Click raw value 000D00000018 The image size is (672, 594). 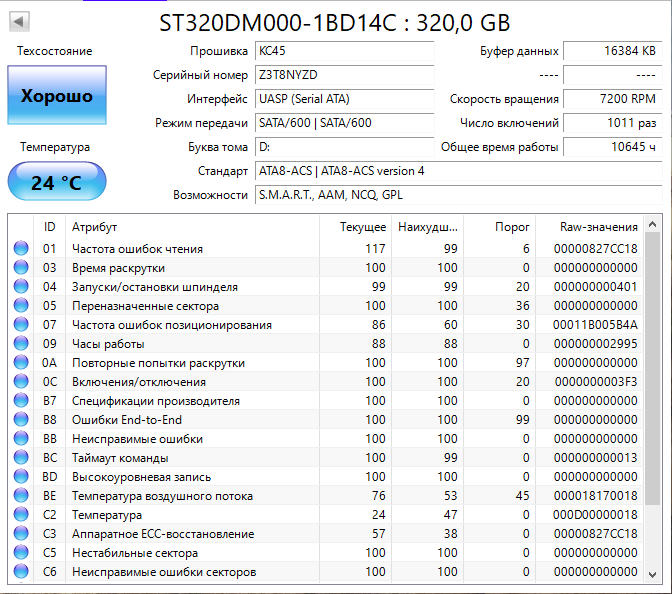[x=595, y=515]
